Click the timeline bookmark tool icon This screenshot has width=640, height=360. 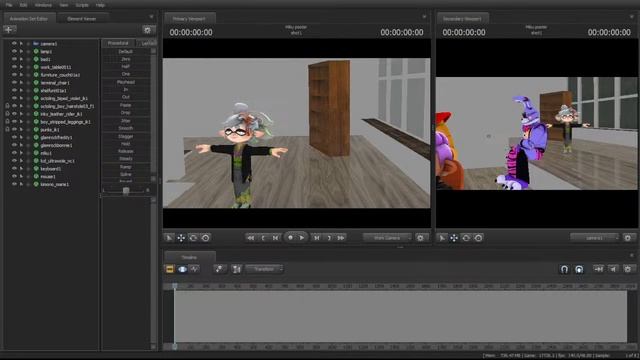(x=220, y=269)
